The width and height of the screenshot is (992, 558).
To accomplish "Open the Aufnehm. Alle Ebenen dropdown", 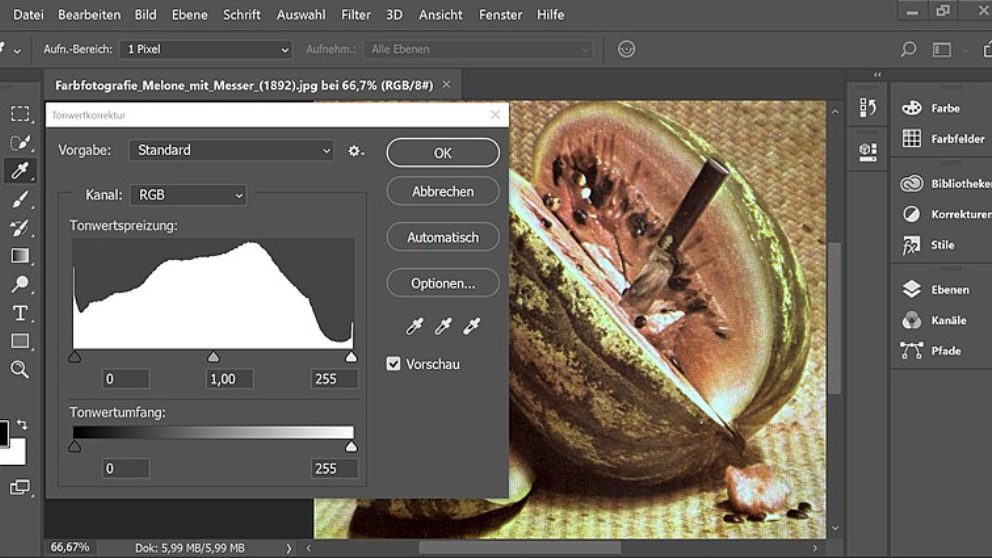I will click(478, 49).
